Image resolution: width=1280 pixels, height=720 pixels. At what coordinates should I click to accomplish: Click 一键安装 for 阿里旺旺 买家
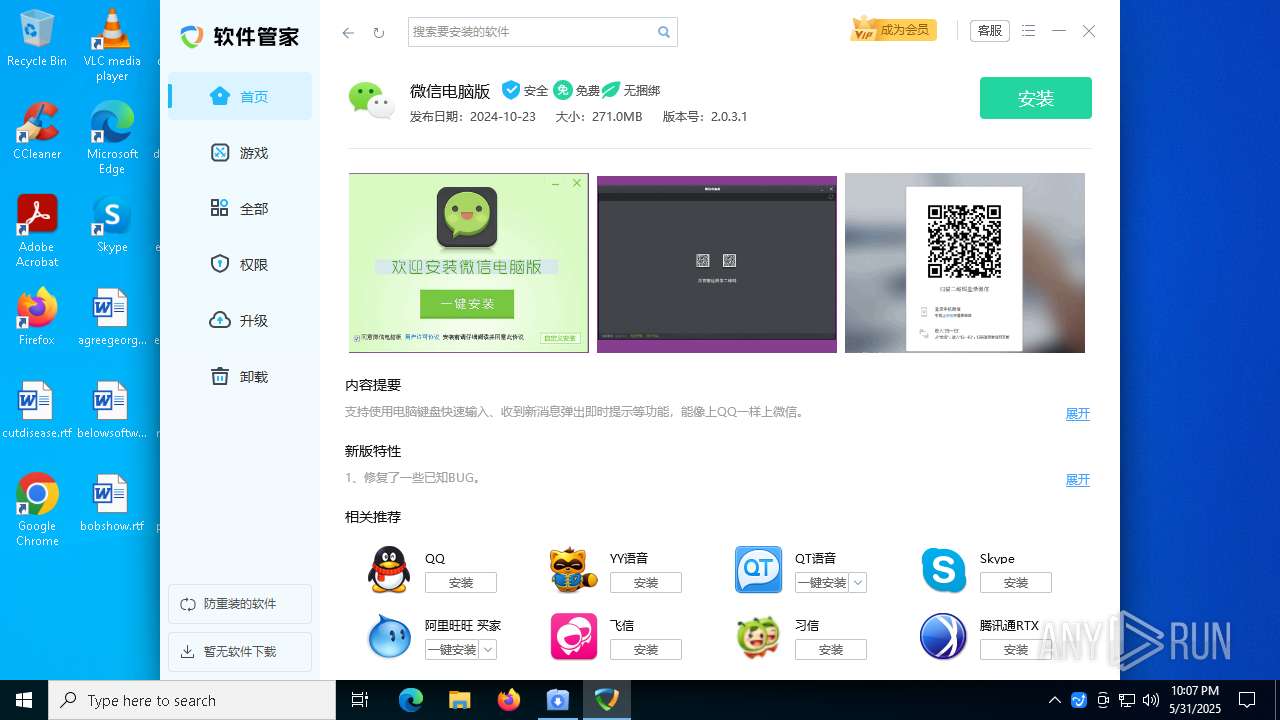click(452, 649)
